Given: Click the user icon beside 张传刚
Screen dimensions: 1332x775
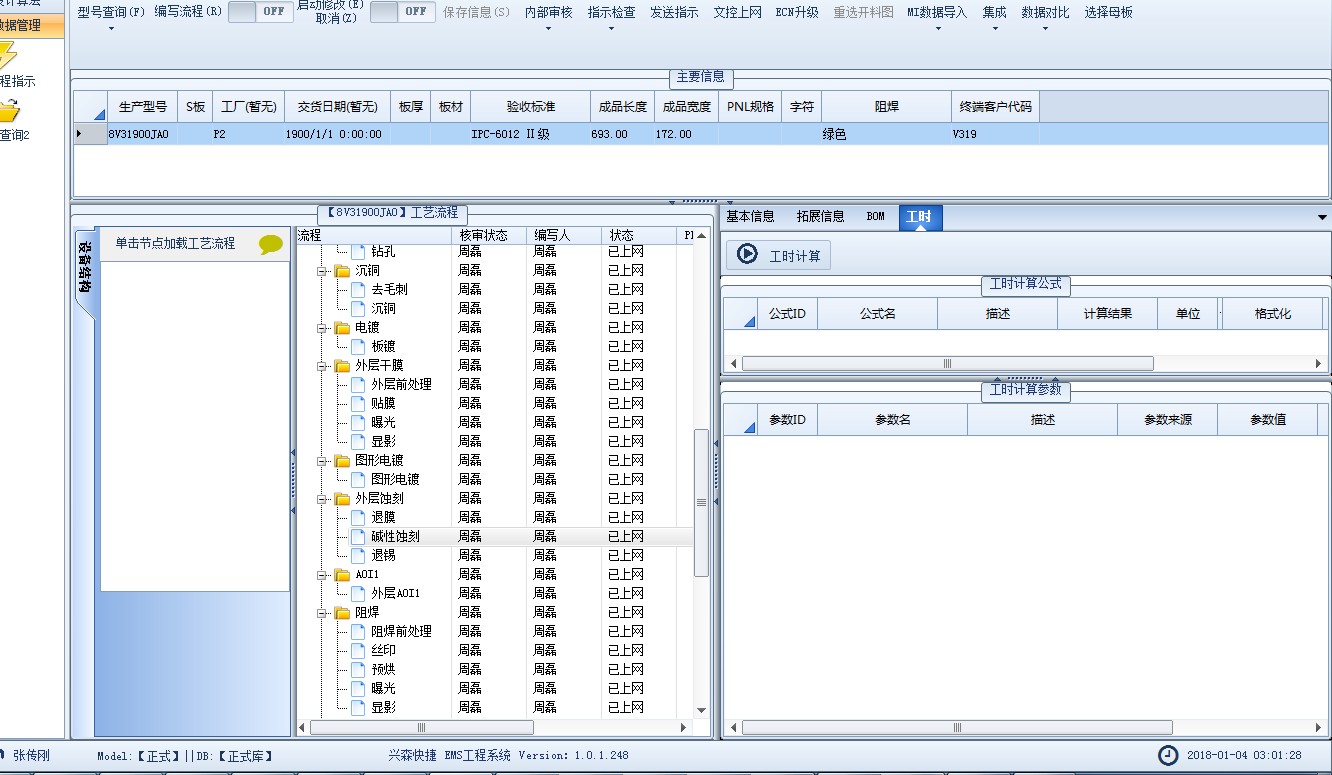Looking at the screenshot, I should (x=3, y=755).
